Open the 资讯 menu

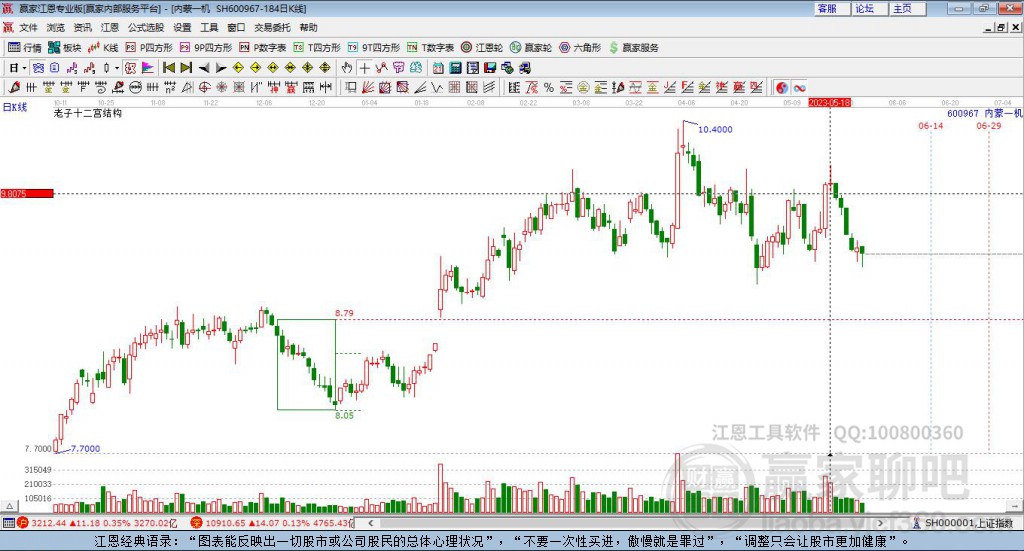82,27
